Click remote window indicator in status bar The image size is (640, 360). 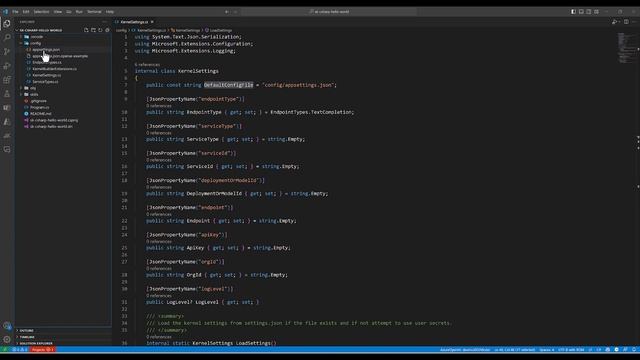pos(4,350)
